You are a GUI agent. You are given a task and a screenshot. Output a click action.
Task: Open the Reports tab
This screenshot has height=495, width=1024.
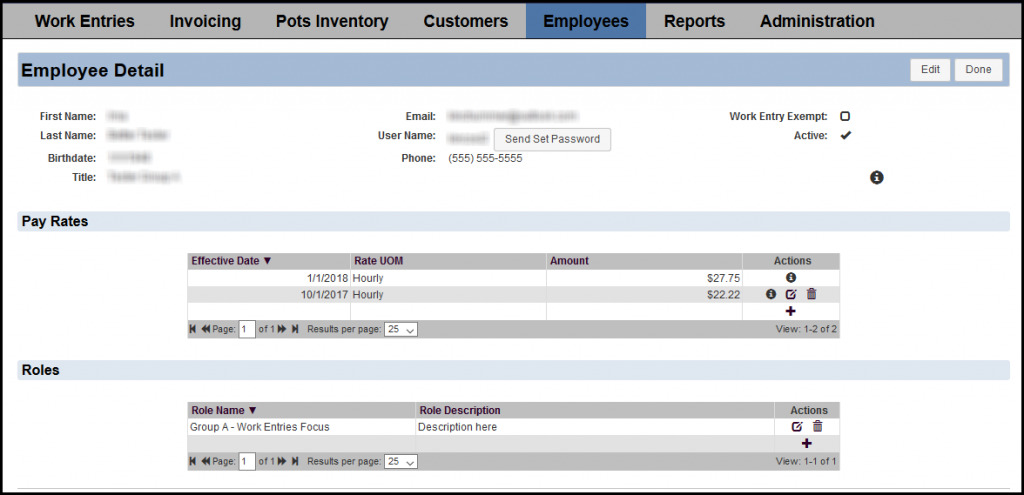coord(694,21)
